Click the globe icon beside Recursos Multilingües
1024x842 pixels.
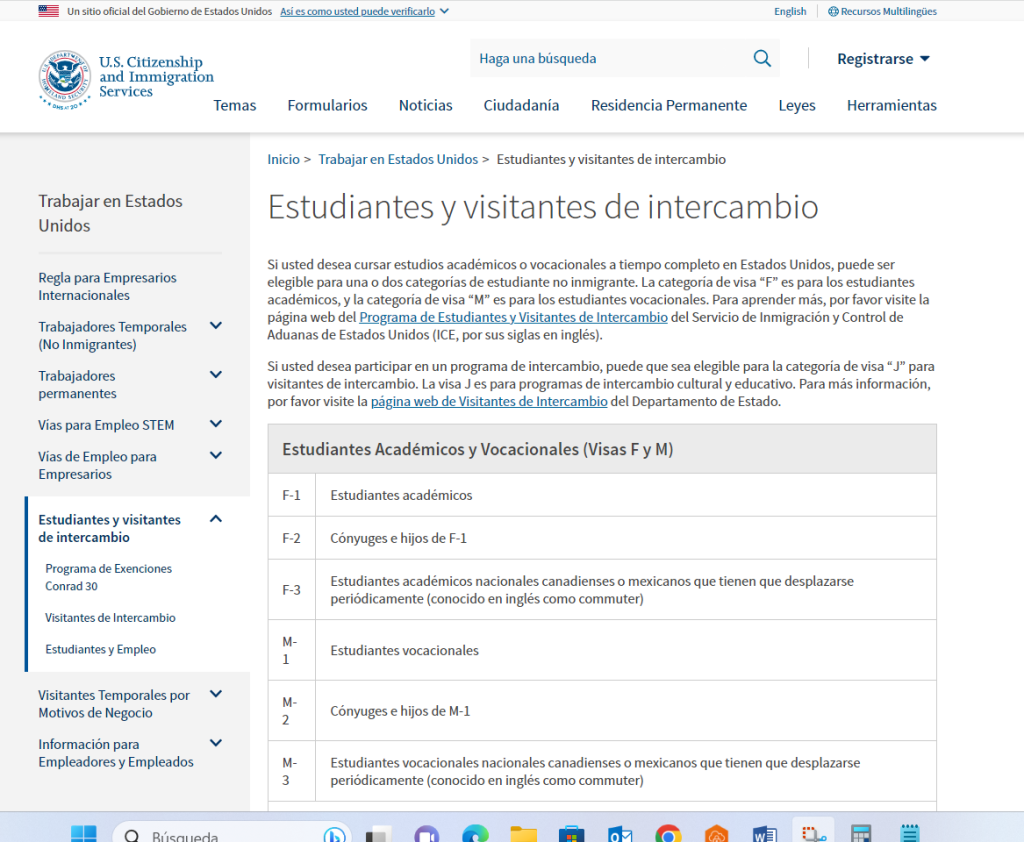point(833,11)
